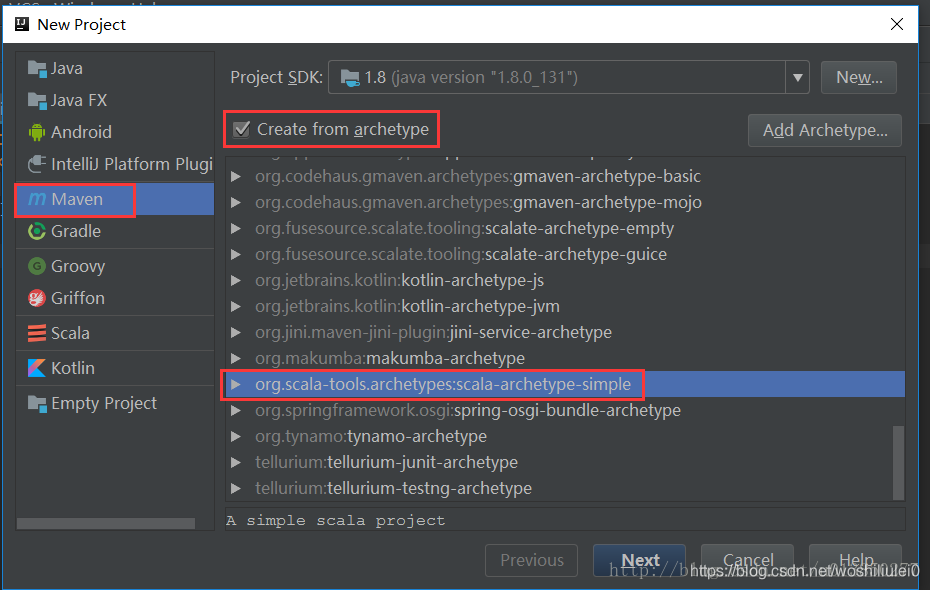This screenshot has height=590, width=930.
Task: Choose Android in project type list
Action: pos(115,132)
